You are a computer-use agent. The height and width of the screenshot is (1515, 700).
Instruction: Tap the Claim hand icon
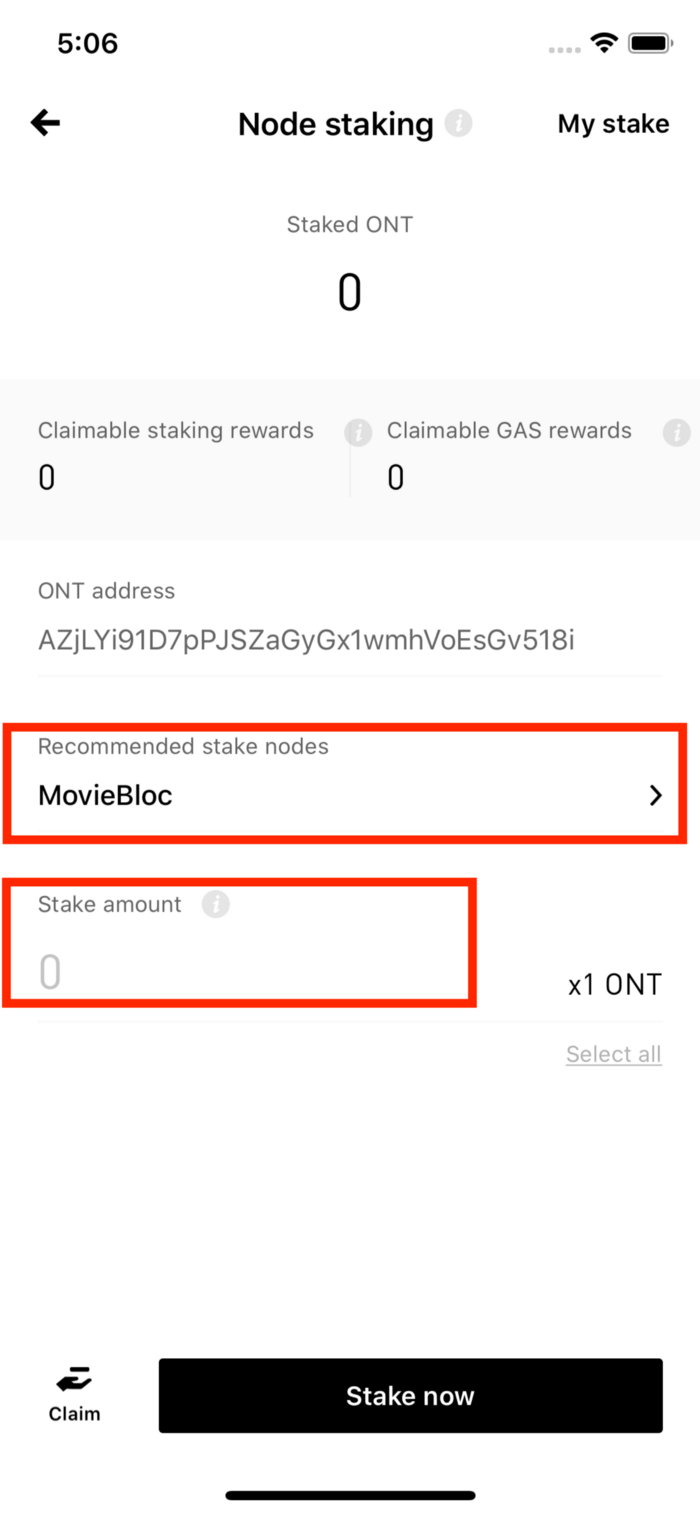(74, 1382)
